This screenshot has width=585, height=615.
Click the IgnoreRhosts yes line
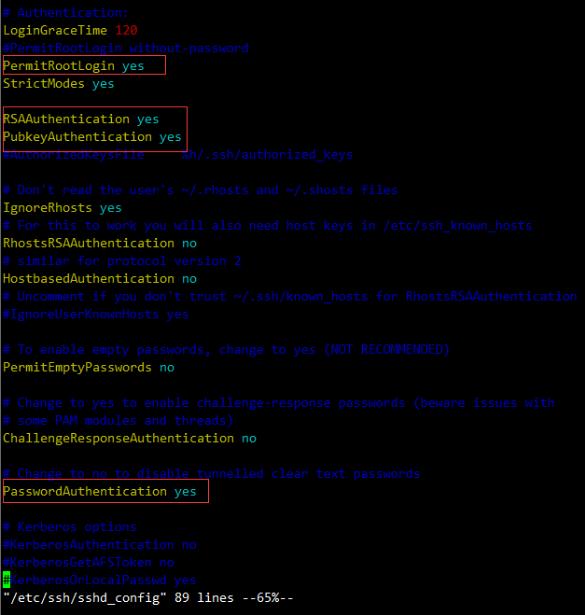click(x=62, y=208)
